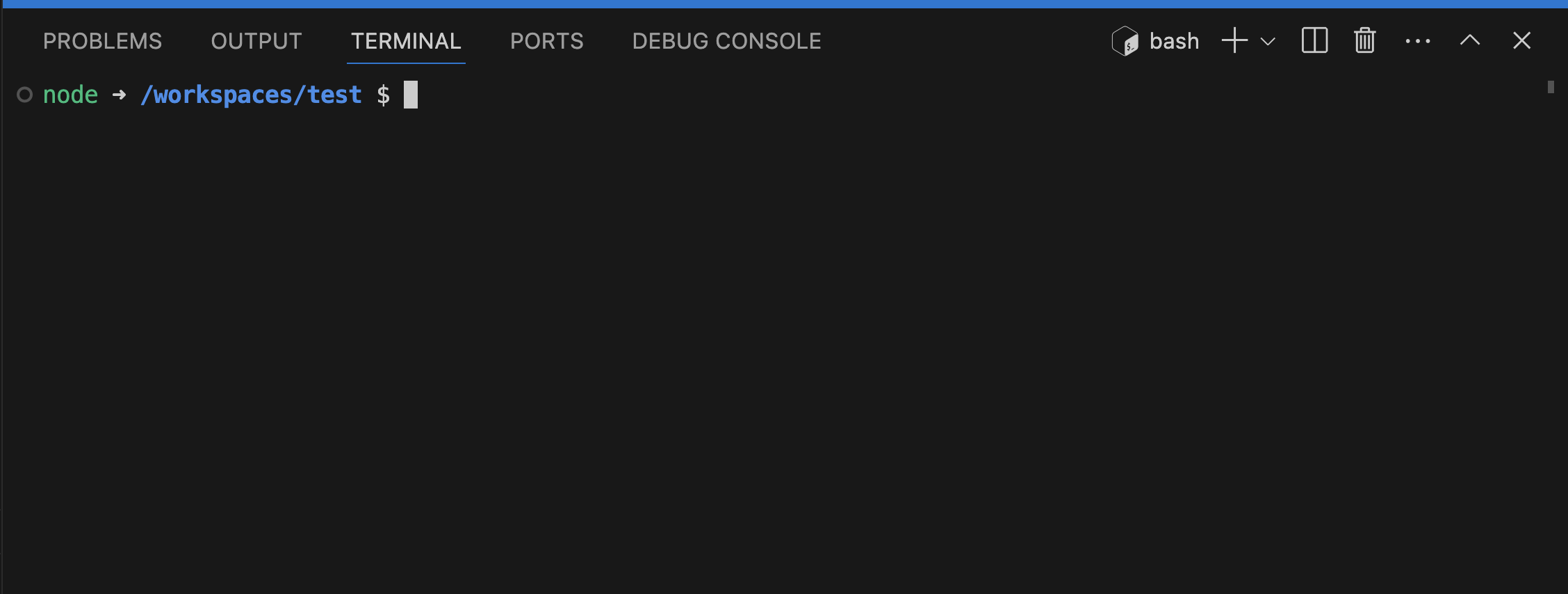Switch to the OUTPUT tab
Image resolution: width=1568 pixels, height=594 pixels.
click(x=256, y=41)
